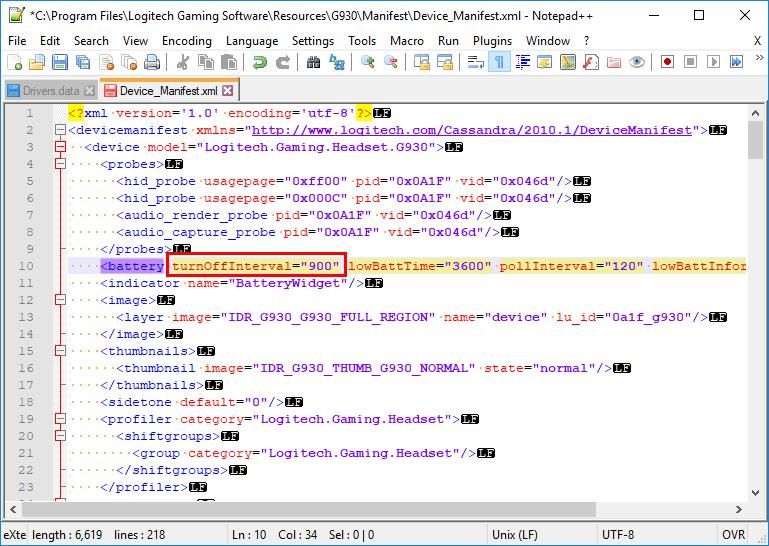Start macro recording with the red circle icon
The height and width of the screenshot is (546, 769).
(667, 62)
